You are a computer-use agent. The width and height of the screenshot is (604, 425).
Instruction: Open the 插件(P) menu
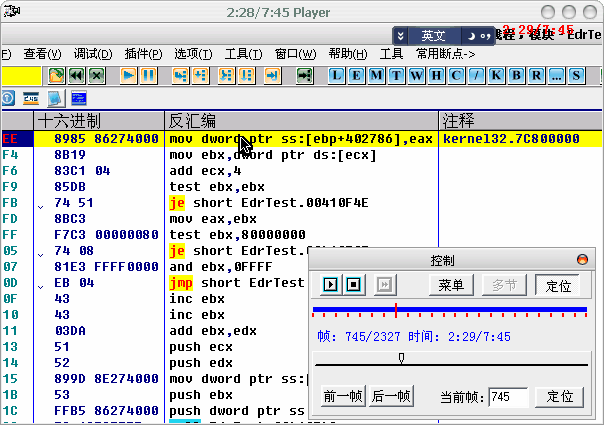[x=143, y=53]
